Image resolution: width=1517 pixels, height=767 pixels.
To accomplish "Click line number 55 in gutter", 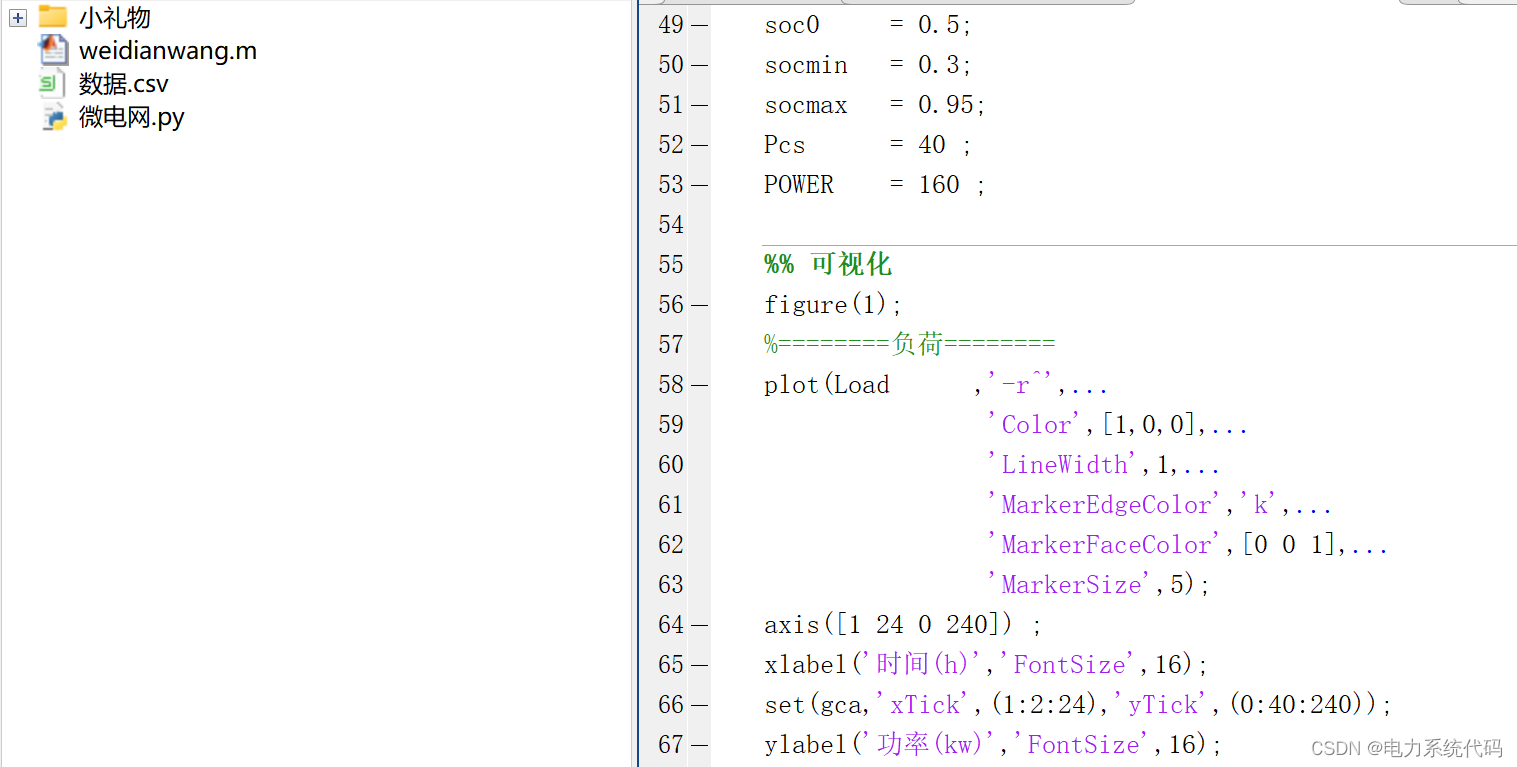I will tap(671, 265).
